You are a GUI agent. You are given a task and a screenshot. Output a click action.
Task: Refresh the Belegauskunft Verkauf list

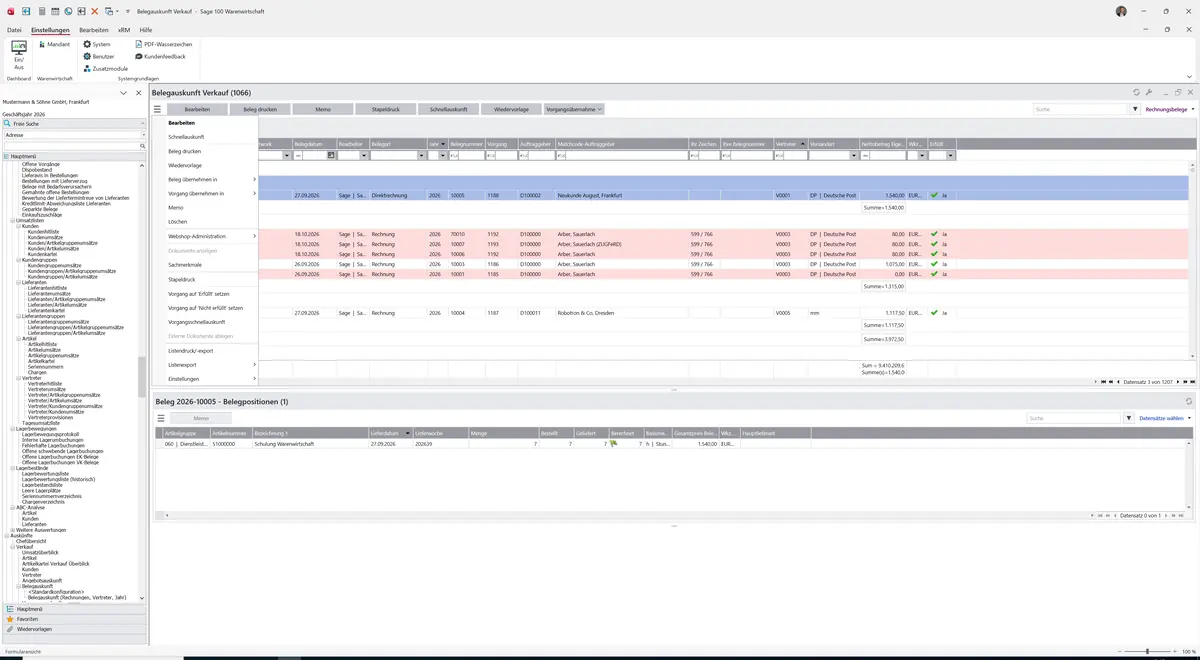tap(1136, 93)
